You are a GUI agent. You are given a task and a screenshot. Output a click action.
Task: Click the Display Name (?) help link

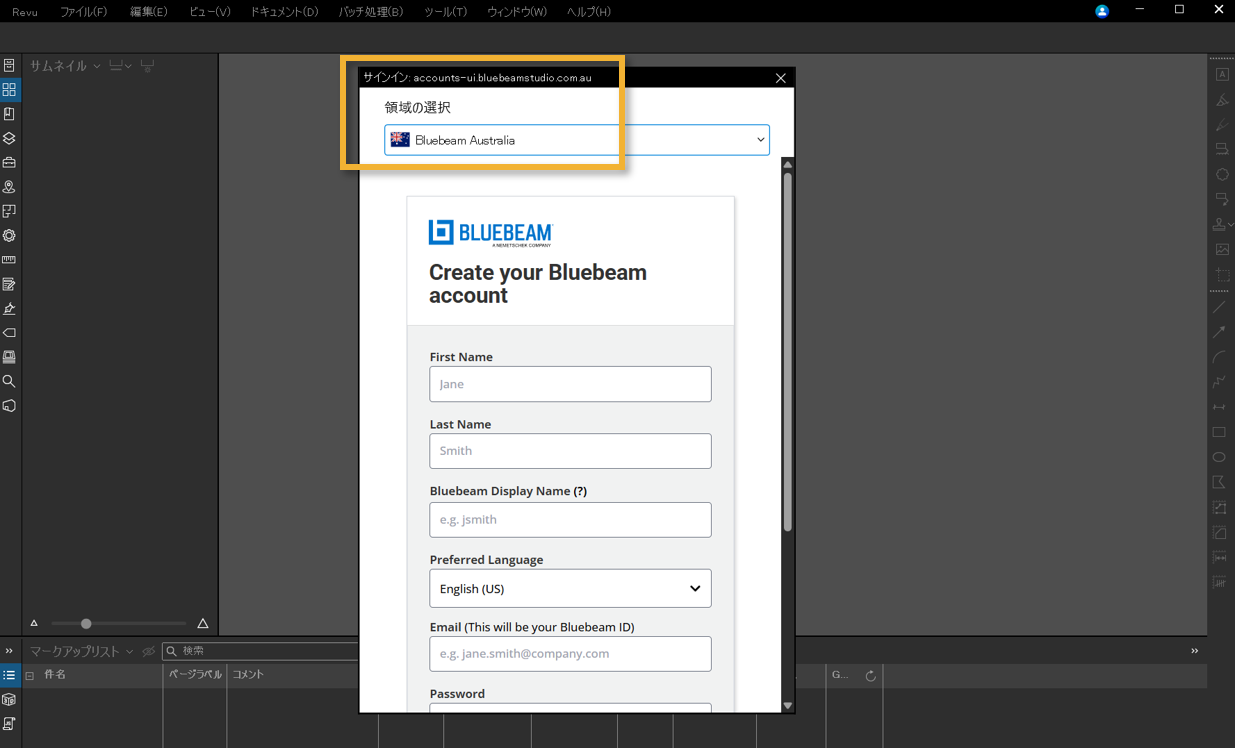(580, 491)
